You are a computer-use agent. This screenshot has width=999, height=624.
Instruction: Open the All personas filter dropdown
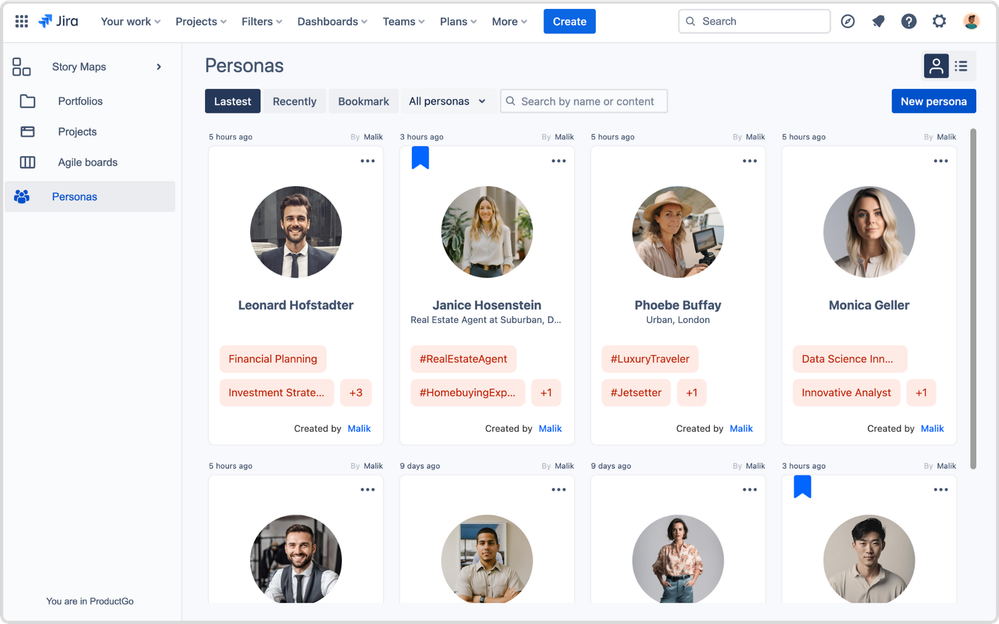pyautogui.click(x=447, y=101)
